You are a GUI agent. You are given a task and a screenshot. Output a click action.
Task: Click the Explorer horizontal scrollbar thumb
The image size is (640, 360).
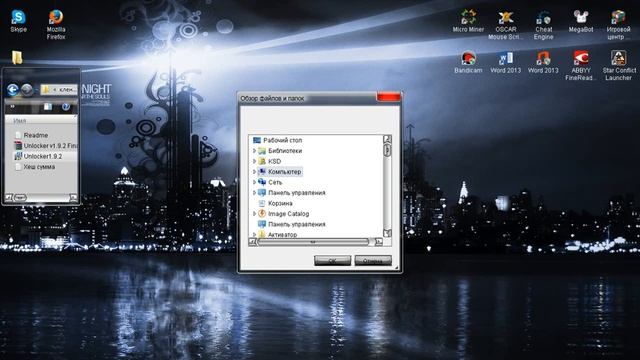point(20,198)
